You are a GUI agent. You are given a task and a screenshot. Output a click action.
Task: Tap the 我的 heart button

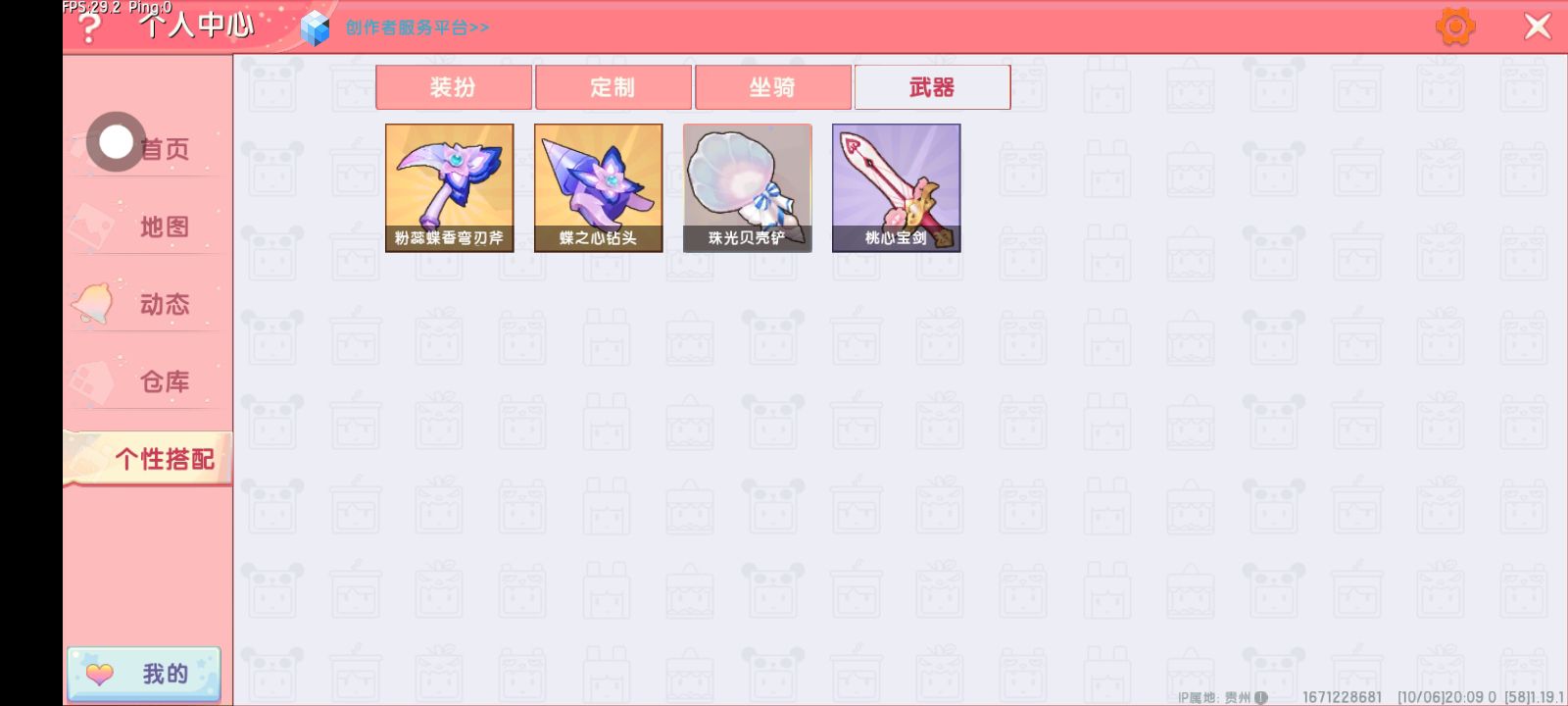(144, 674)
